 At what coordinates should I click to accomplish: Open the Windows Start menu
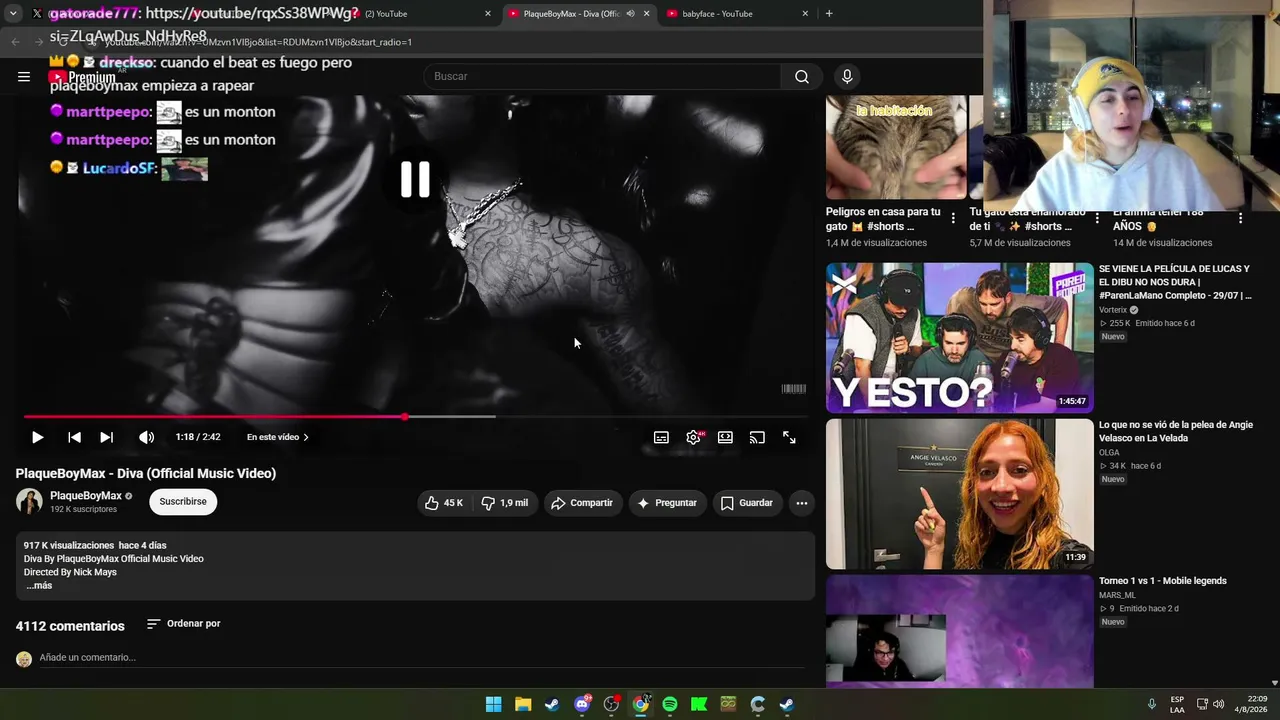pyautogui.click(x=493, y=704)
